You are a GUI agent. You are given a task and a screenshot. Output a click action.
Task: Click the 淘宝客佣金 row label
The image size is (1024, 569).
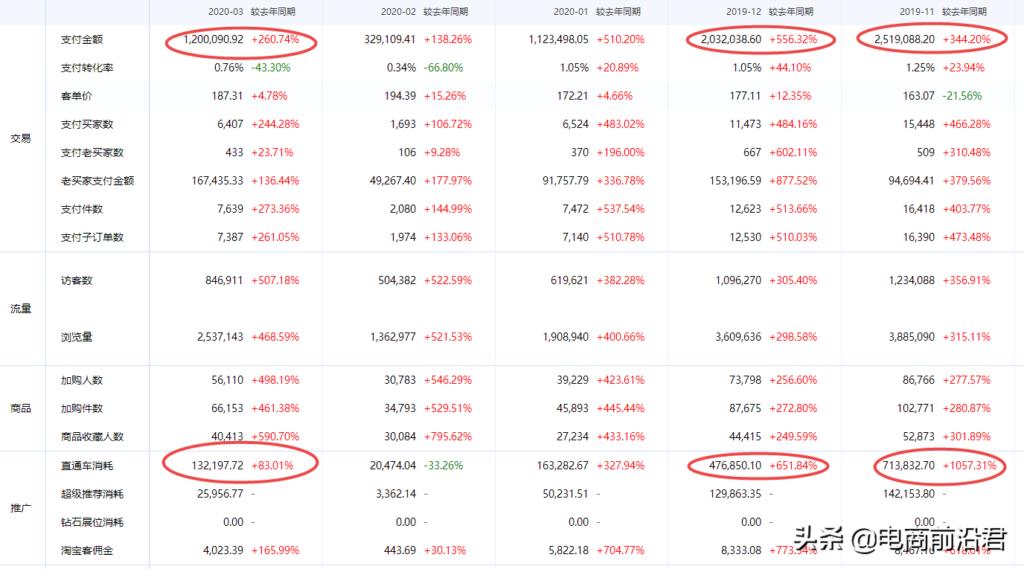tap(89, 549)
